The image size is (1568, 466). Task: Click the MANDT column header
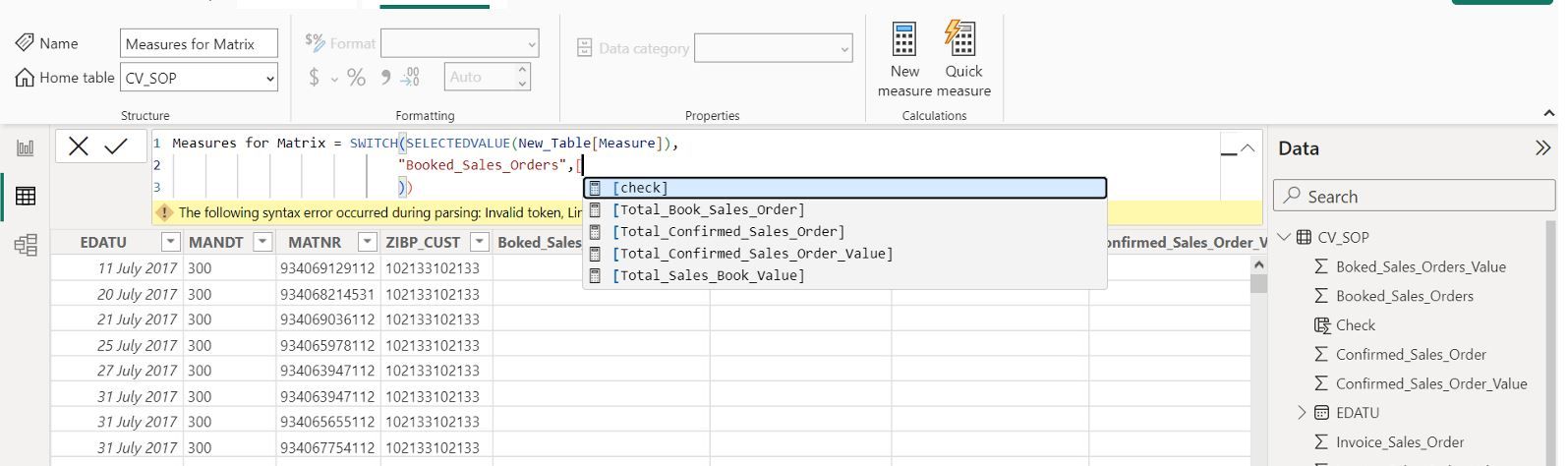(x=215, y=242)
